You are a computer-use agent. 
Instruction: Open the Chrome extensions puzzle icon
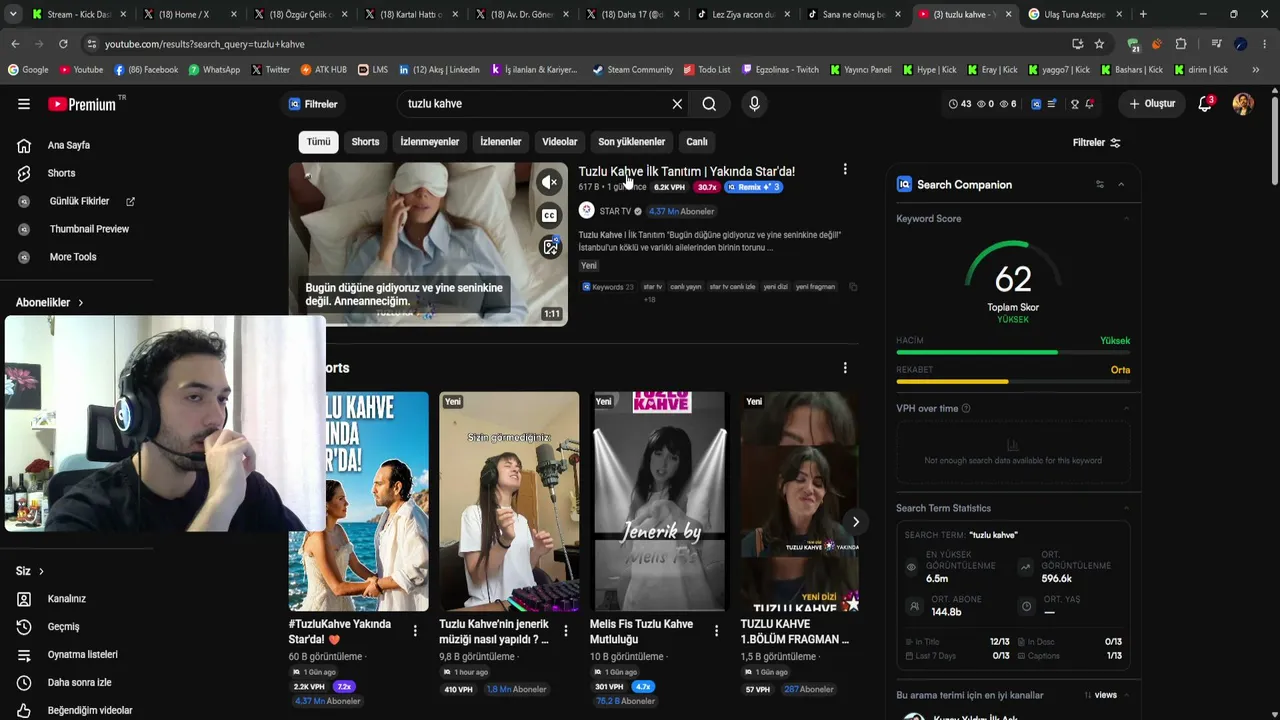coord(1181,44)
